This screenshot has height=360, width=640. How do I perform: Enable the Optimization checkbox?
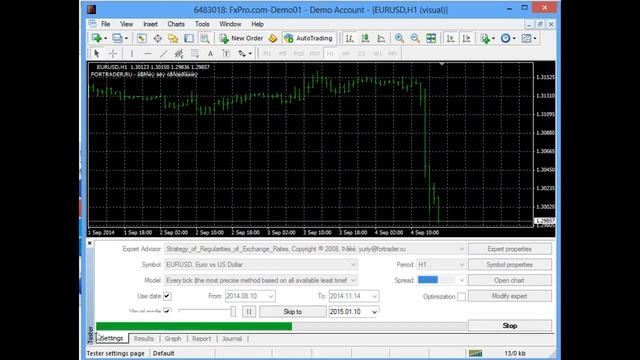(461, 297)
